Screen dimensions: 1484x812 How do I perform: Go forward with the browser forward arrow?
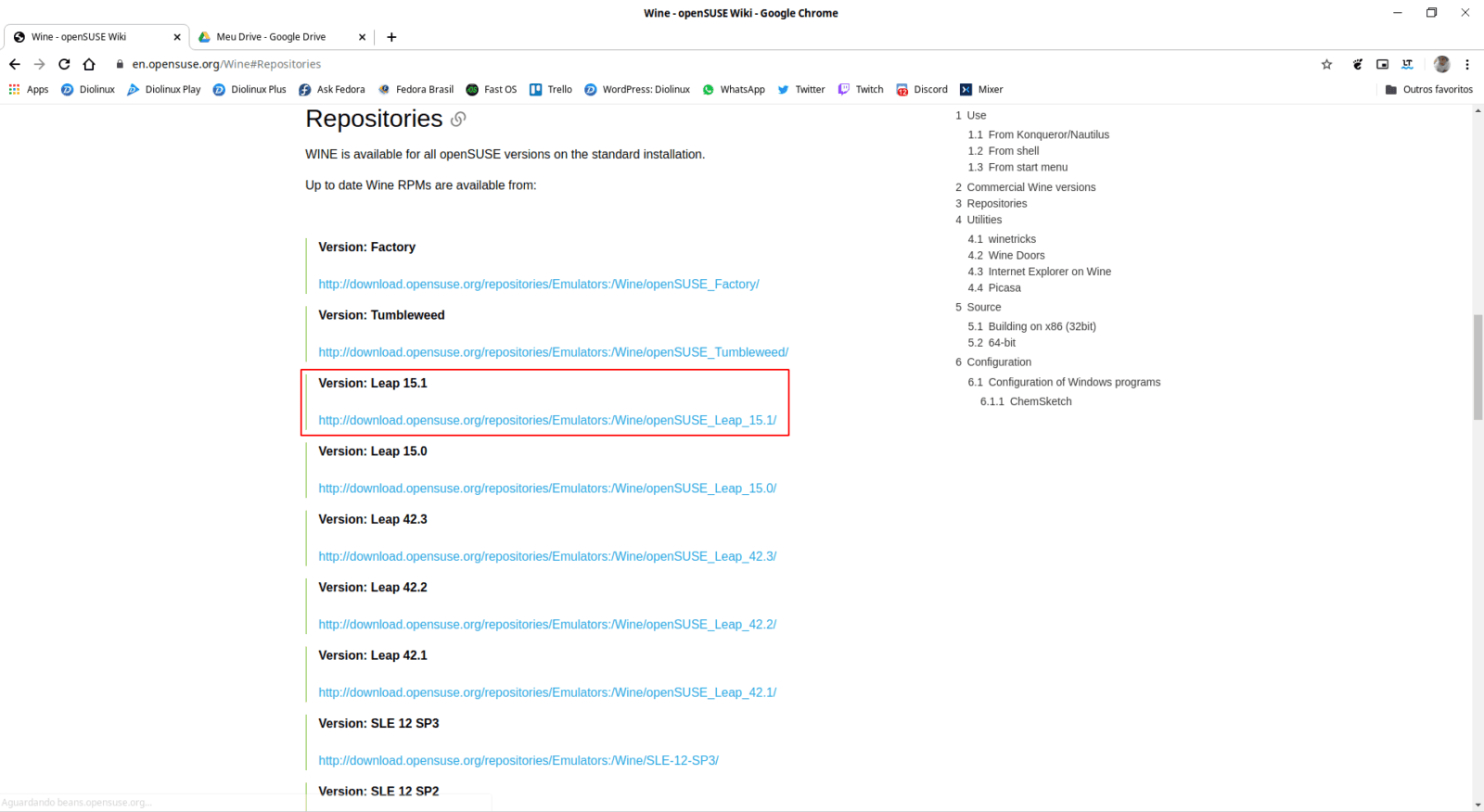pyautogui.click(x=39, y=64)
